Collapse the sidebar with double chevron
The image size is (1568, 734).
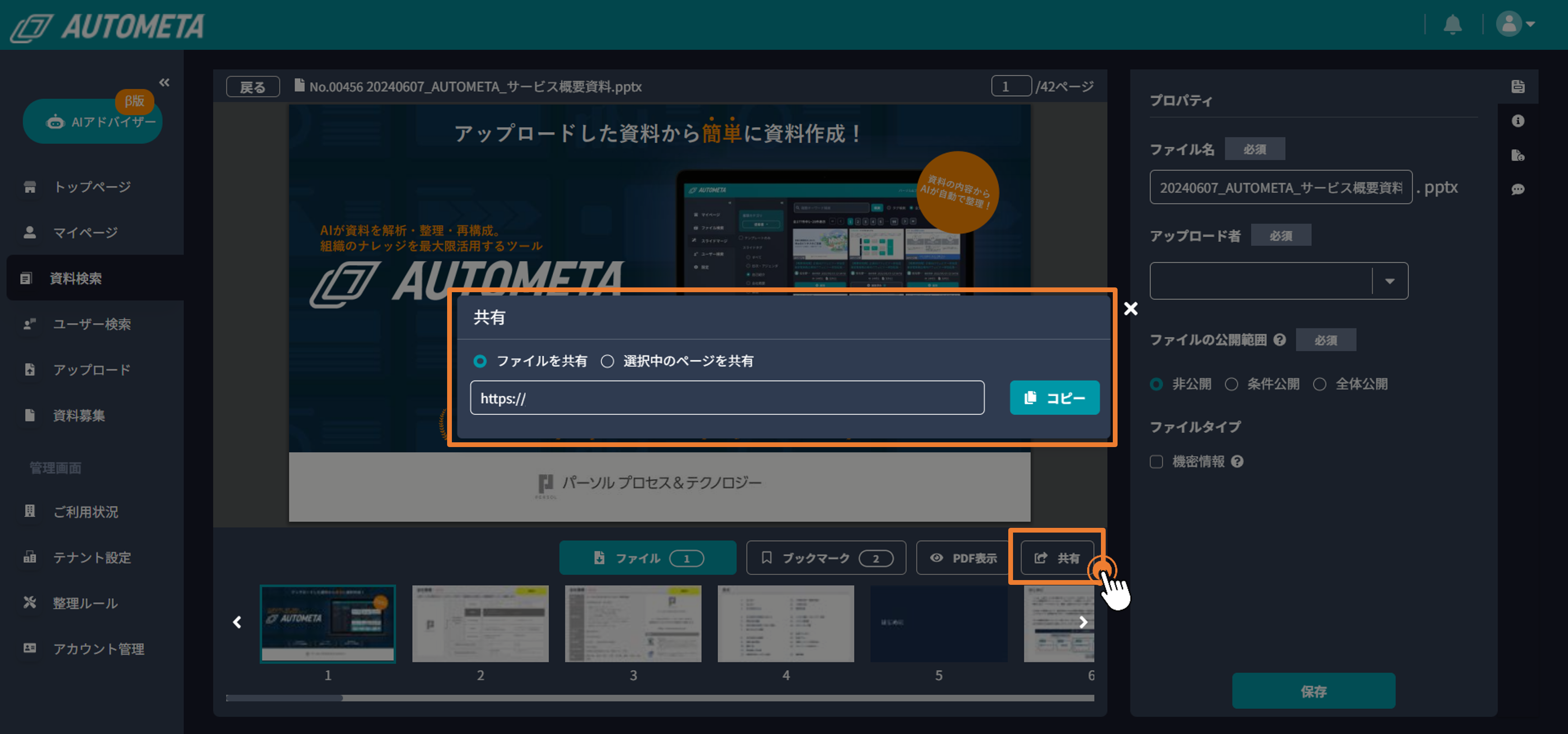tap(164, 82)
